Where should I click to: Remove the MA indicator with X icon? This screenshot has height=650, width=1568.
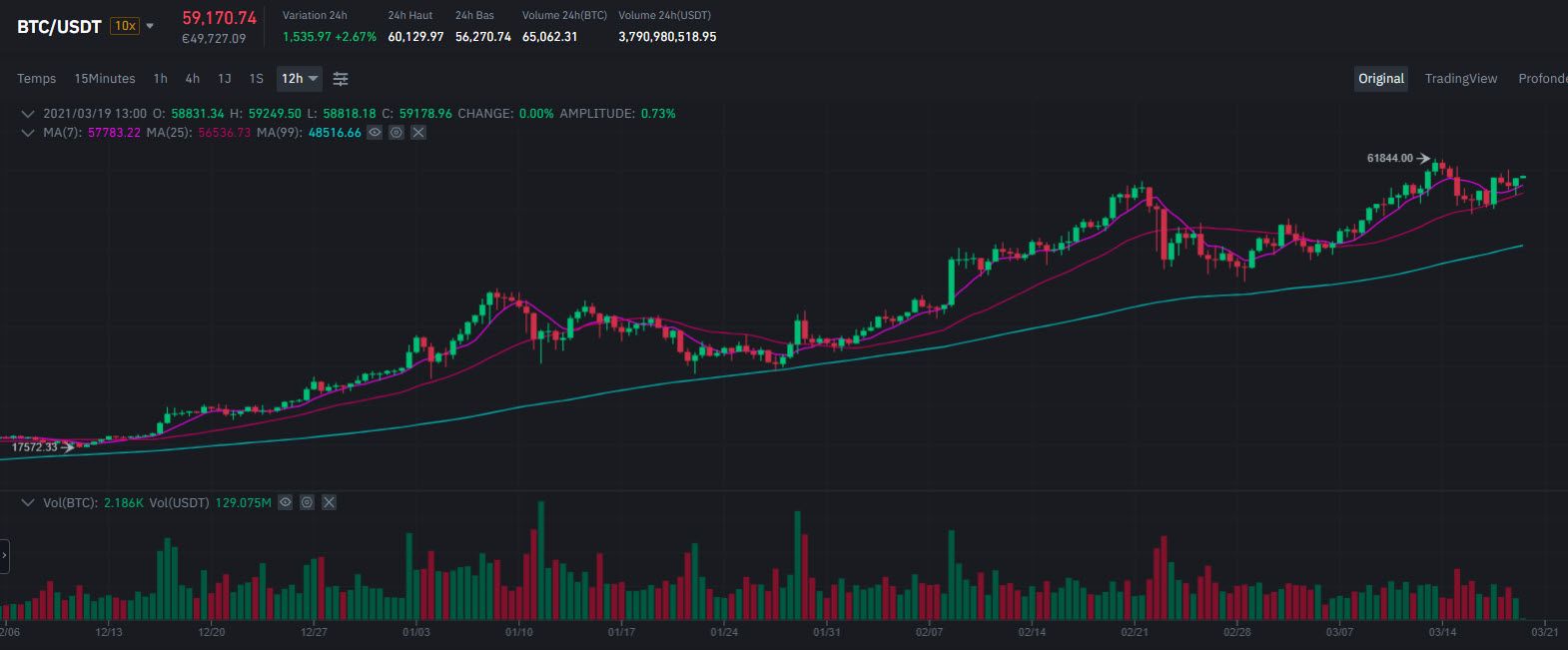click(418, 132)
